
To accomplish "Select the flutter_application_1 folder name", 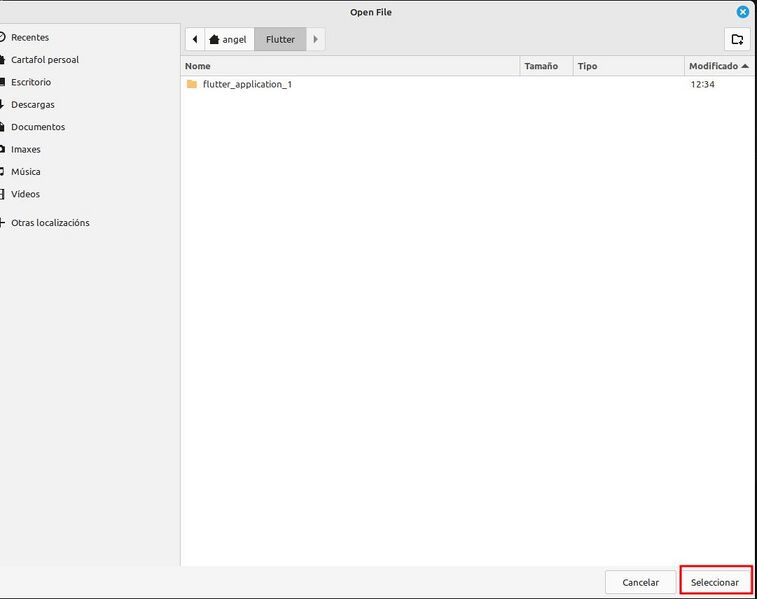I will [247, 84].
